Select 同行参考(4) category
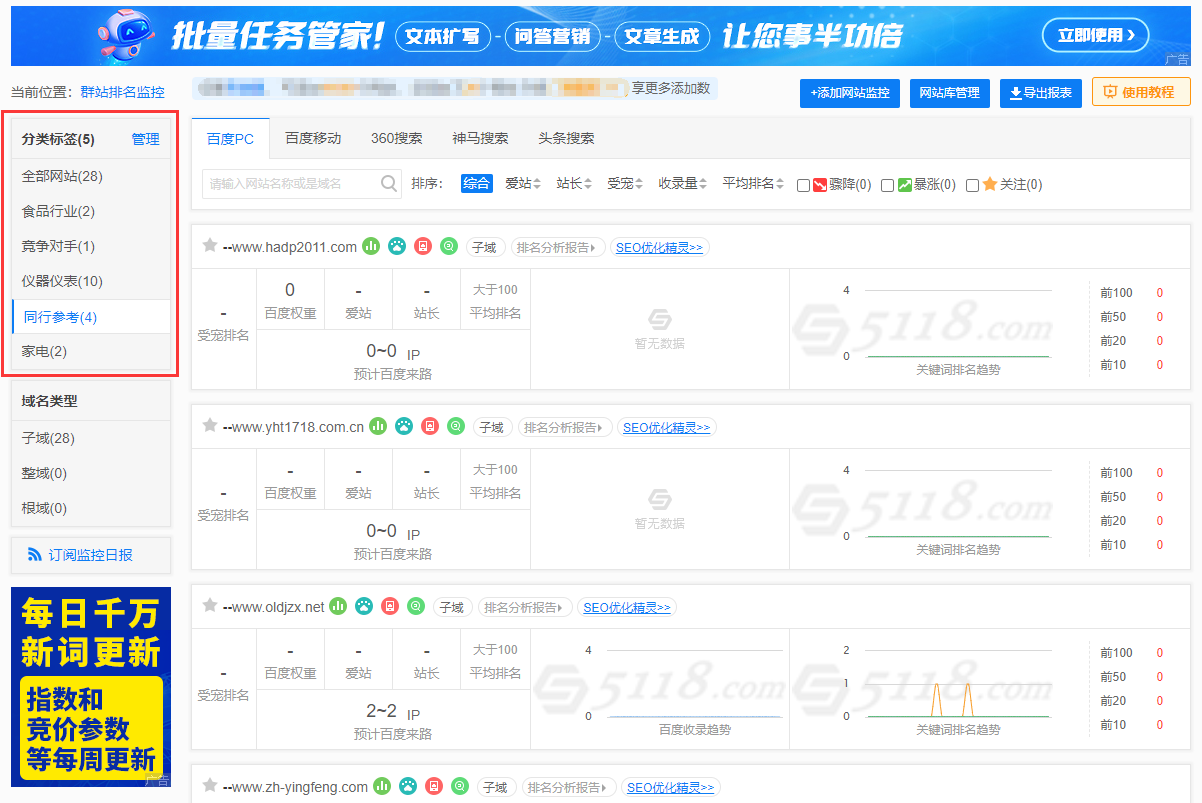The image size is (1202, 803). (x=91, y=317)
